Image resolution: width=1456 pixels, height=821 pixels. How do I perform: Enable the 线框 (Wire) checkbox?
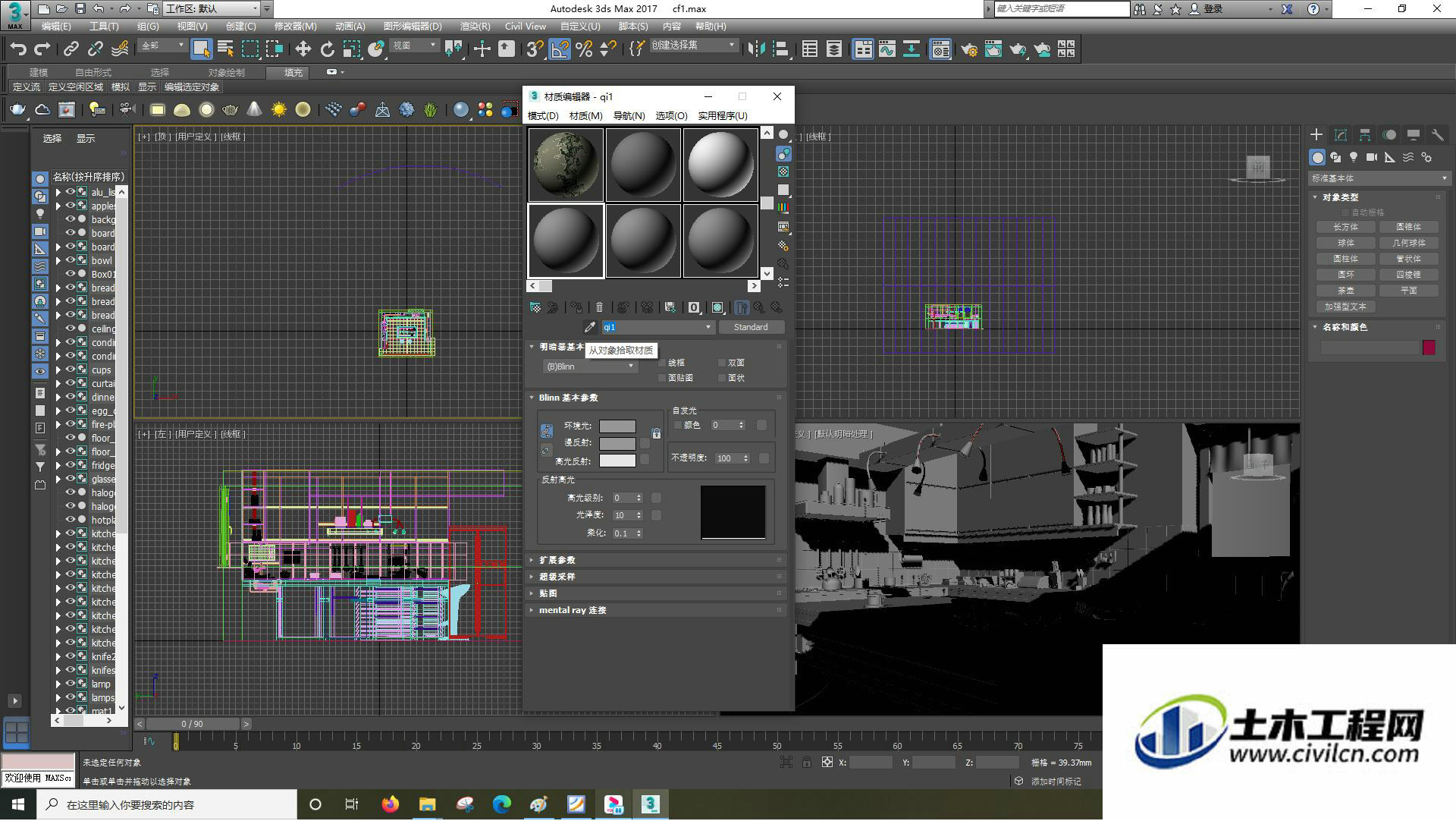(662, 363)
